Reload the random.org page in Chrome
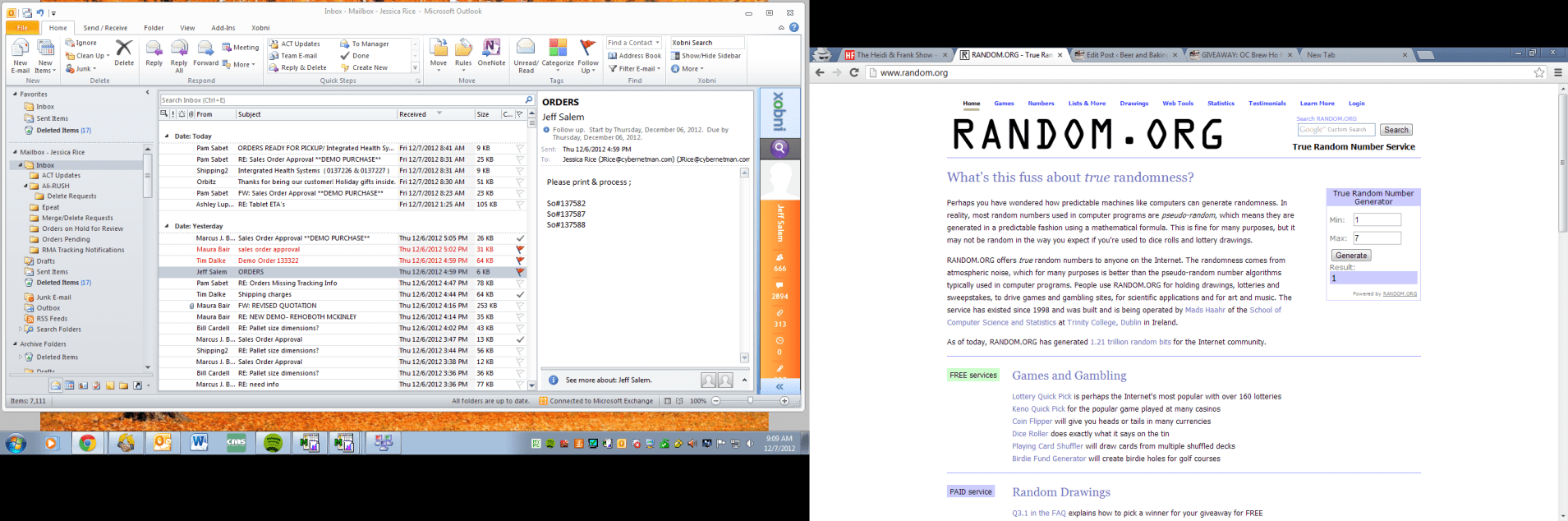1568x521 pixels. (854, 72)
